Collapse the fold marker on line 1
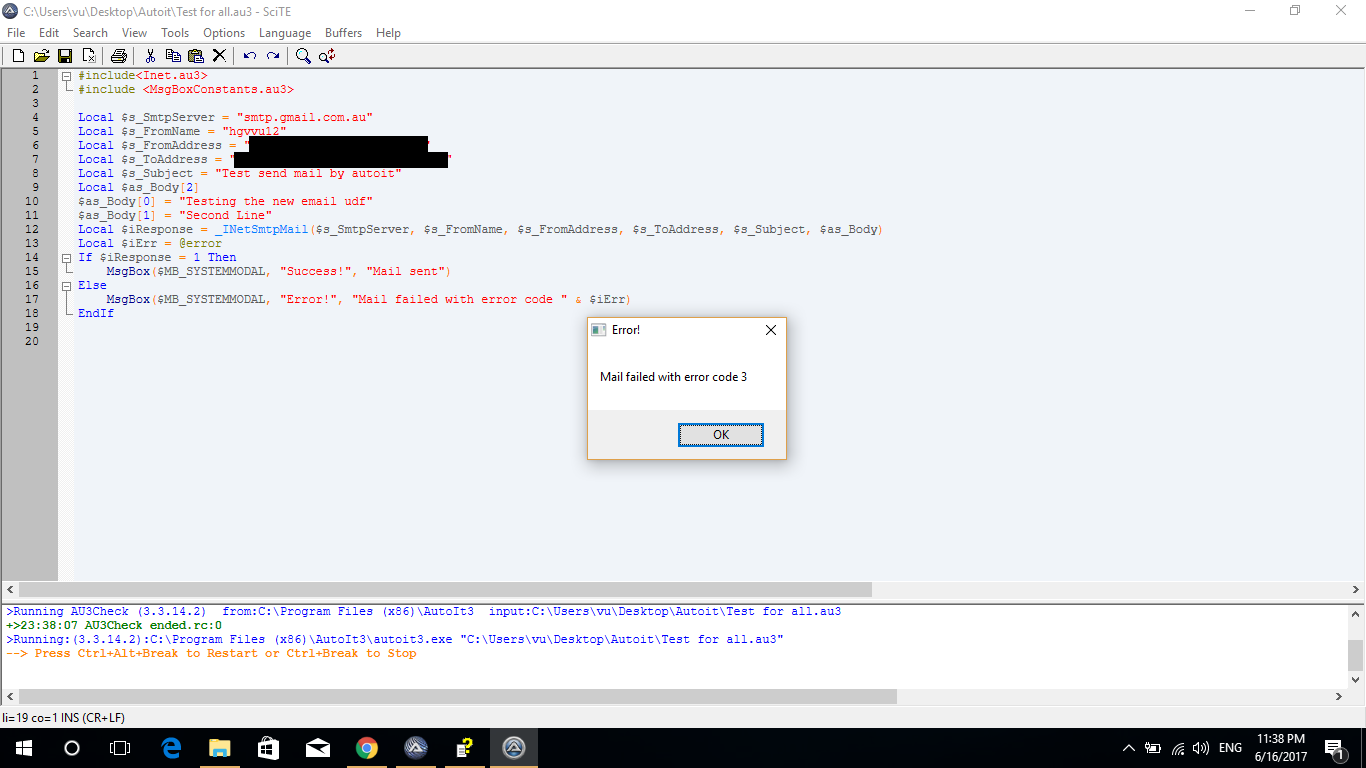Image resolution: width=1366 pixels, height=768 pixels. tap(66, 76)
